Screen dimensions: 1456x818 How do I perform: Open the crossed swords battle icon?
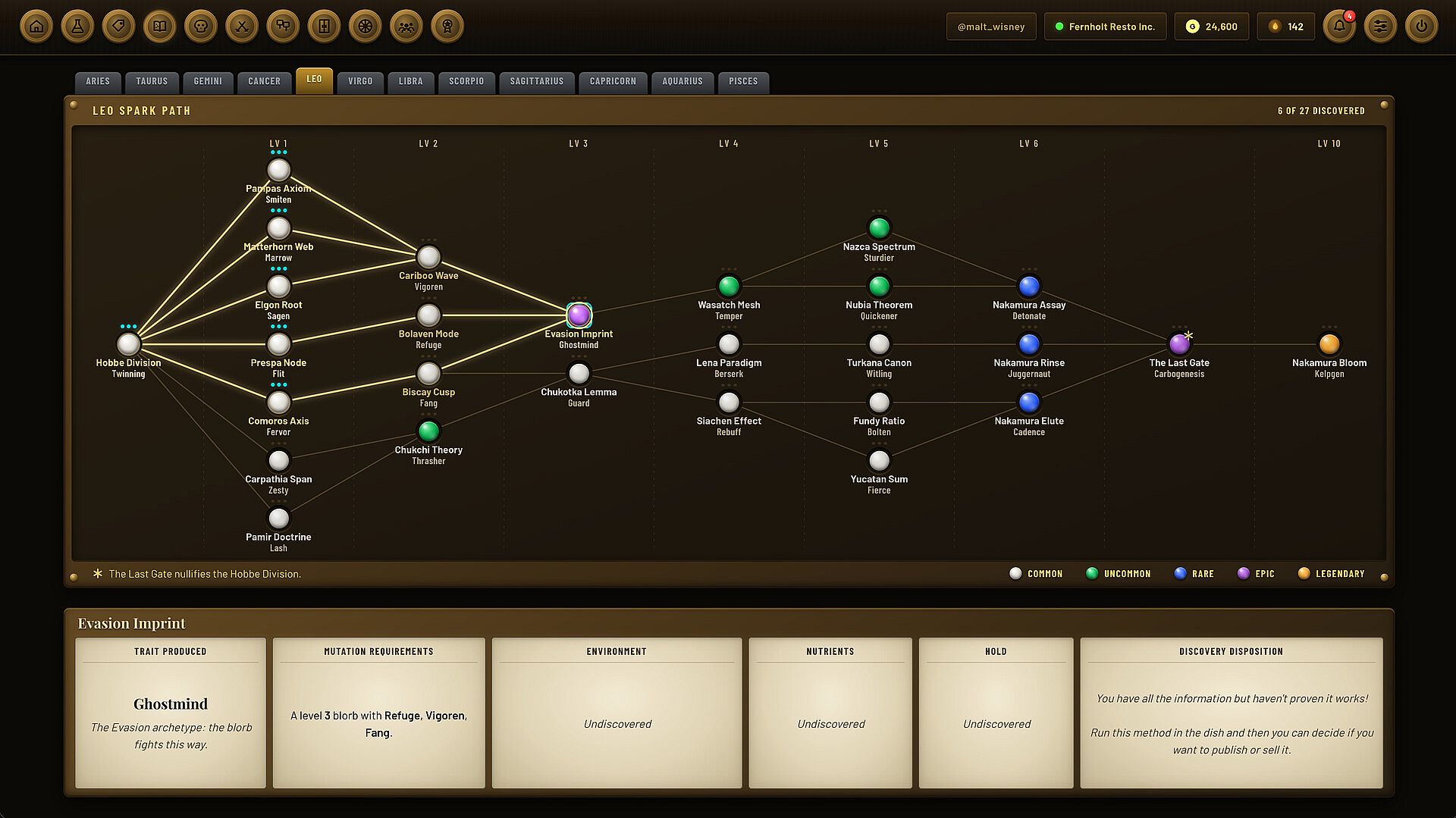point(242,27)
